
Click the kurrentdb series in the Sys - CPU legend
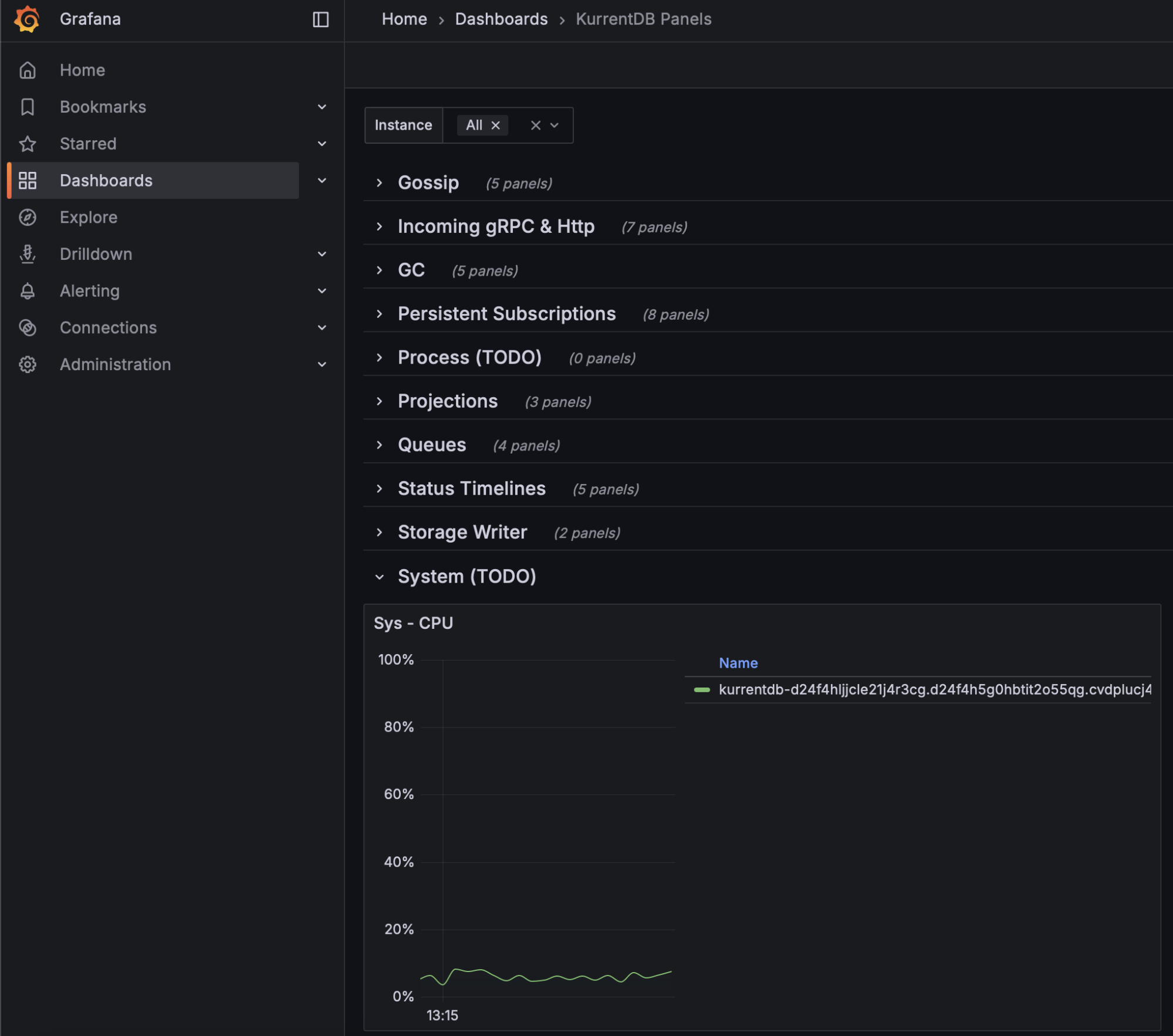tap(933, 690)
